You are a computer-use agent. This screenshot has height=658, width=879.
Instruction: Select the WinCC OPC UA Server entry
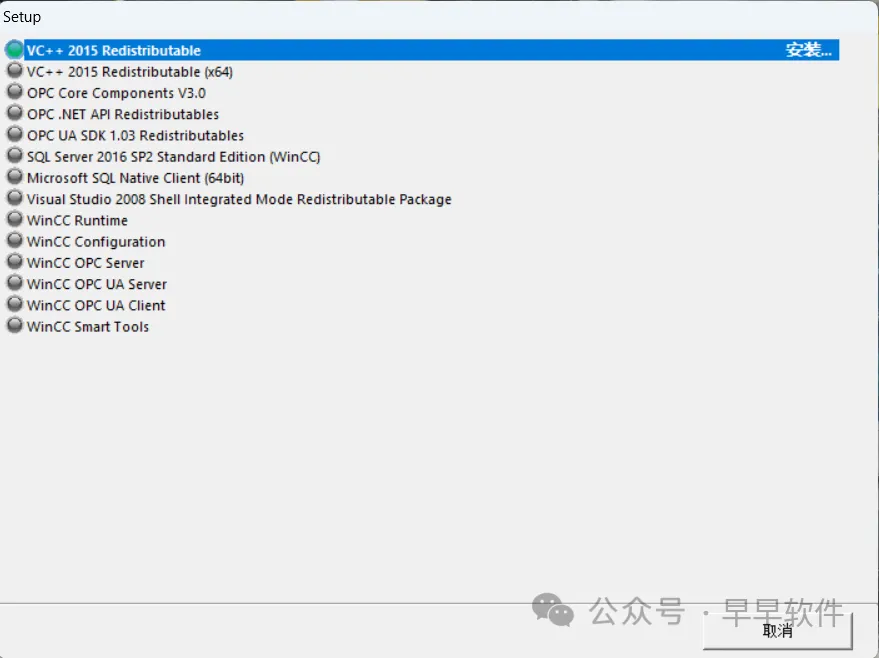(96, 284)
